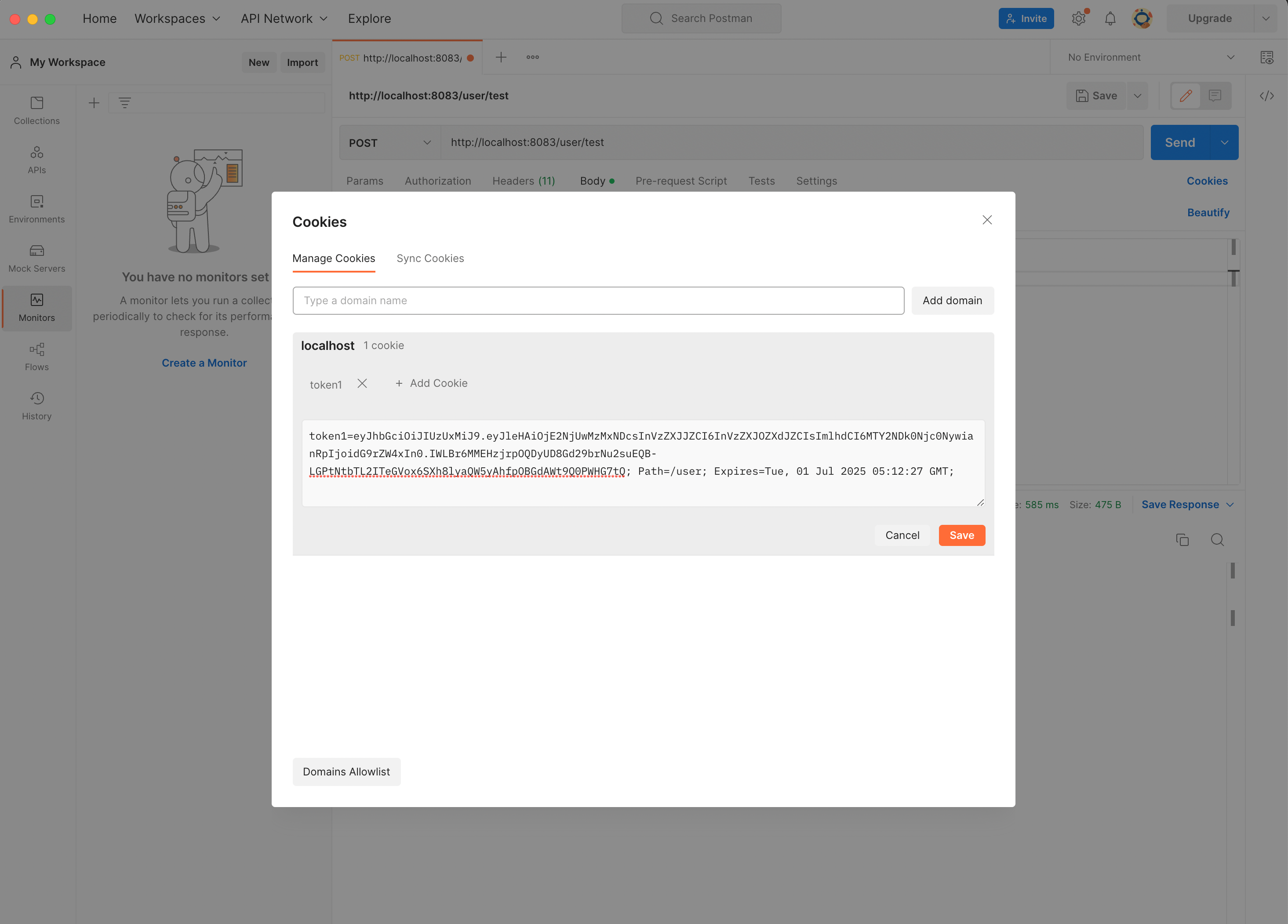Open the notifications bell
The image size is (1288, 924).
point(1110,19)
